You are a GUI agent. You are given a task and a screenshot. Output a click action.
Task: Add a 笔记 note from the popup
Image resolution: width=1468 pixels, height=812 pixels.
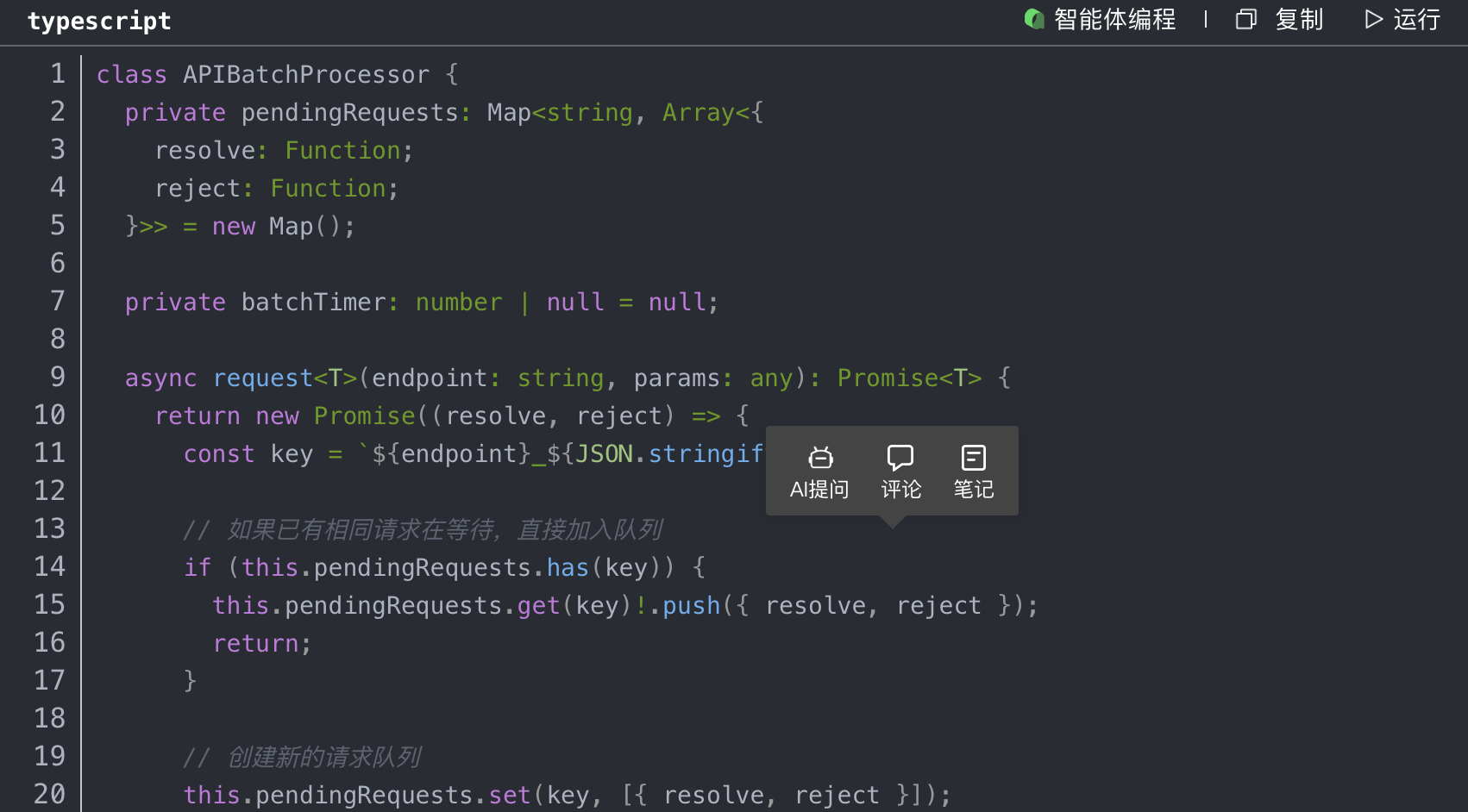(974, 472)
